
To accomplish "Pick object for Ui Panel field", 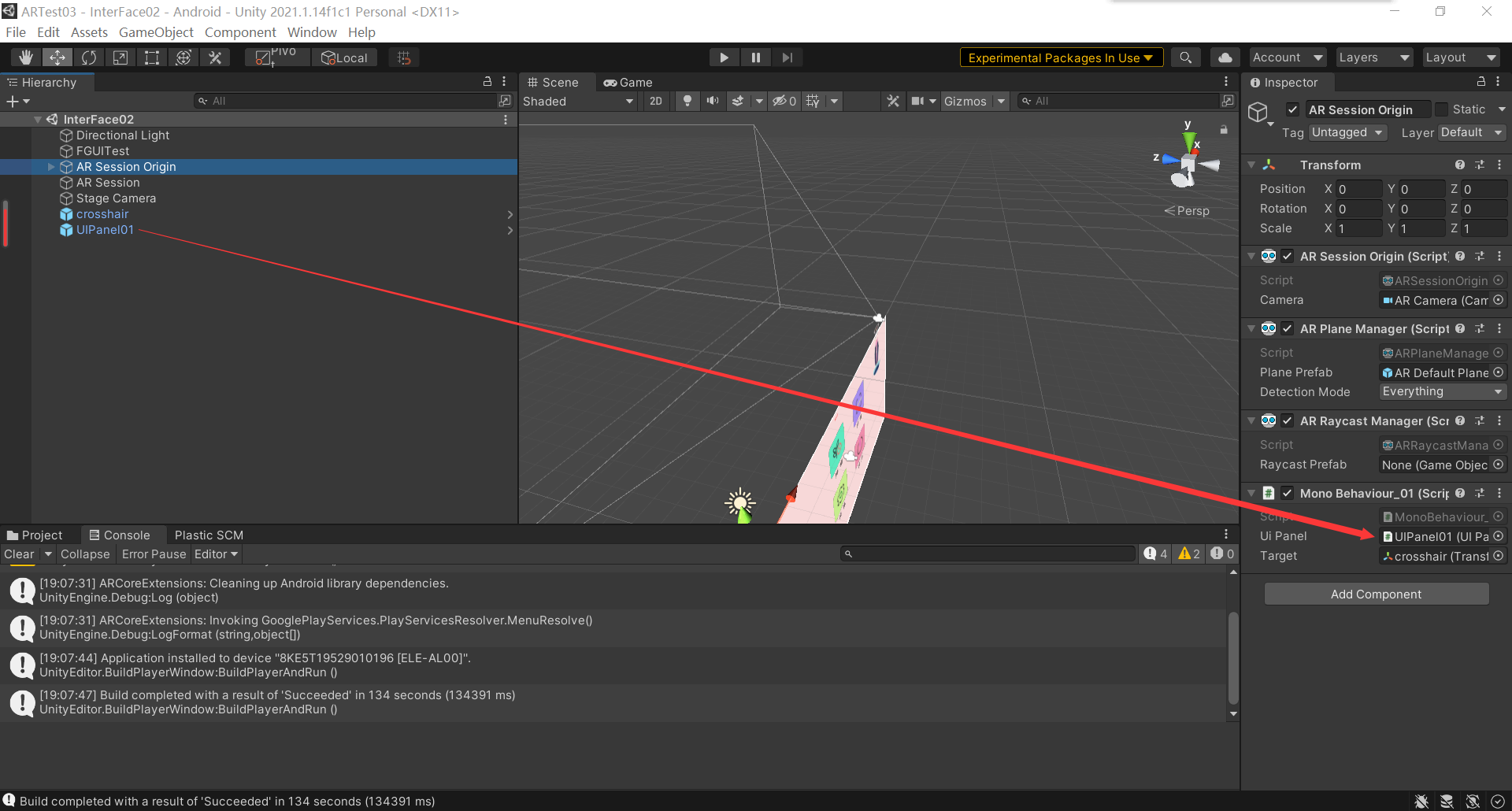I will click(1499, 536).
